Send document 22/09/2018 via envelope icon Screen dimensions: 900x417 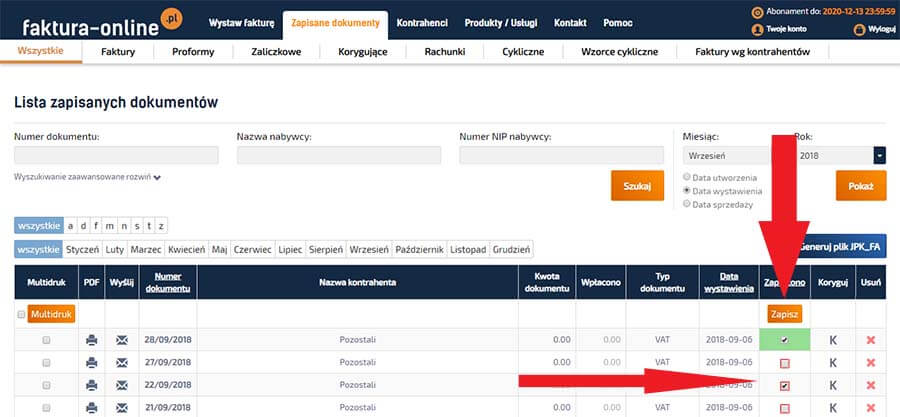[122, 385]
